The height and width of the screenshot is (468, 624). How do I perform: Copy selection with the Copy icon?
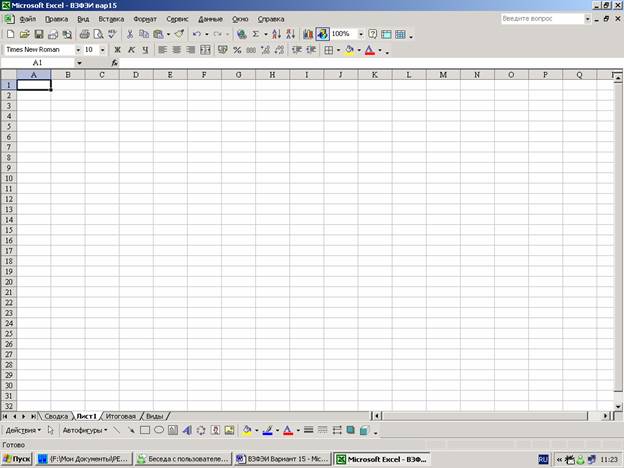pos(144,34)
